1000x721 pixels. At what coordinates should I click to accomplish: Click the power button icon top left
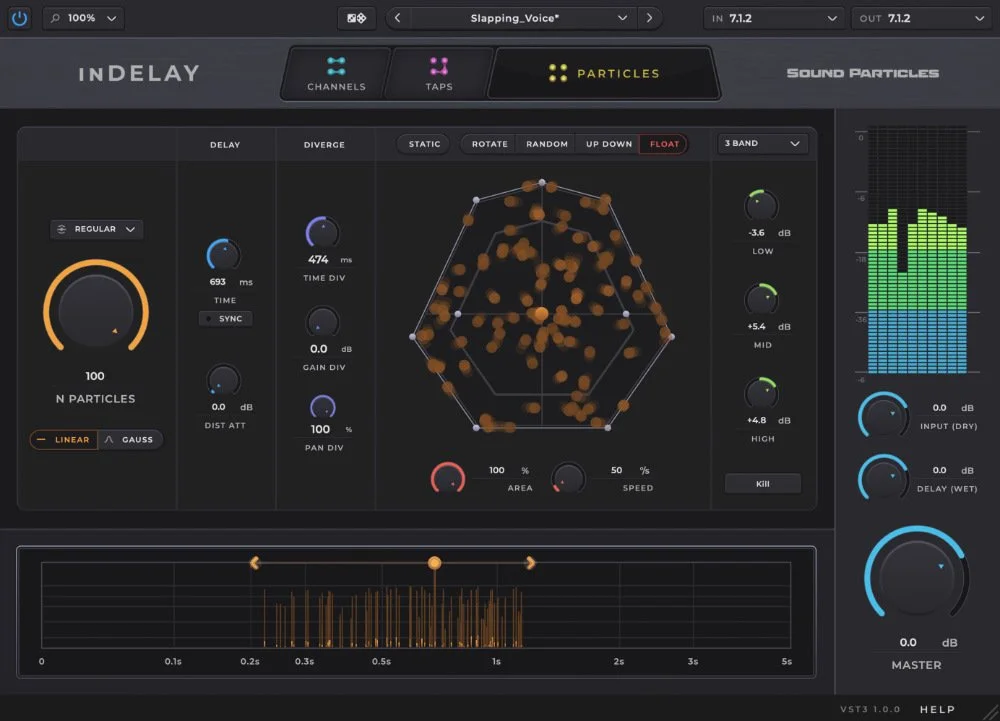point(20,18)
